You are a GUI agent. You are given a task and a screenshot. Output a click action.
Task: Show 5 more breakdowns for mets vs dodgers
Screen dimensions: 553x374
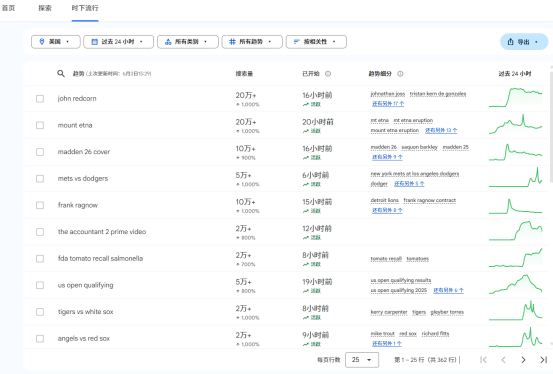pyautogui.click(x=409, y=183)
